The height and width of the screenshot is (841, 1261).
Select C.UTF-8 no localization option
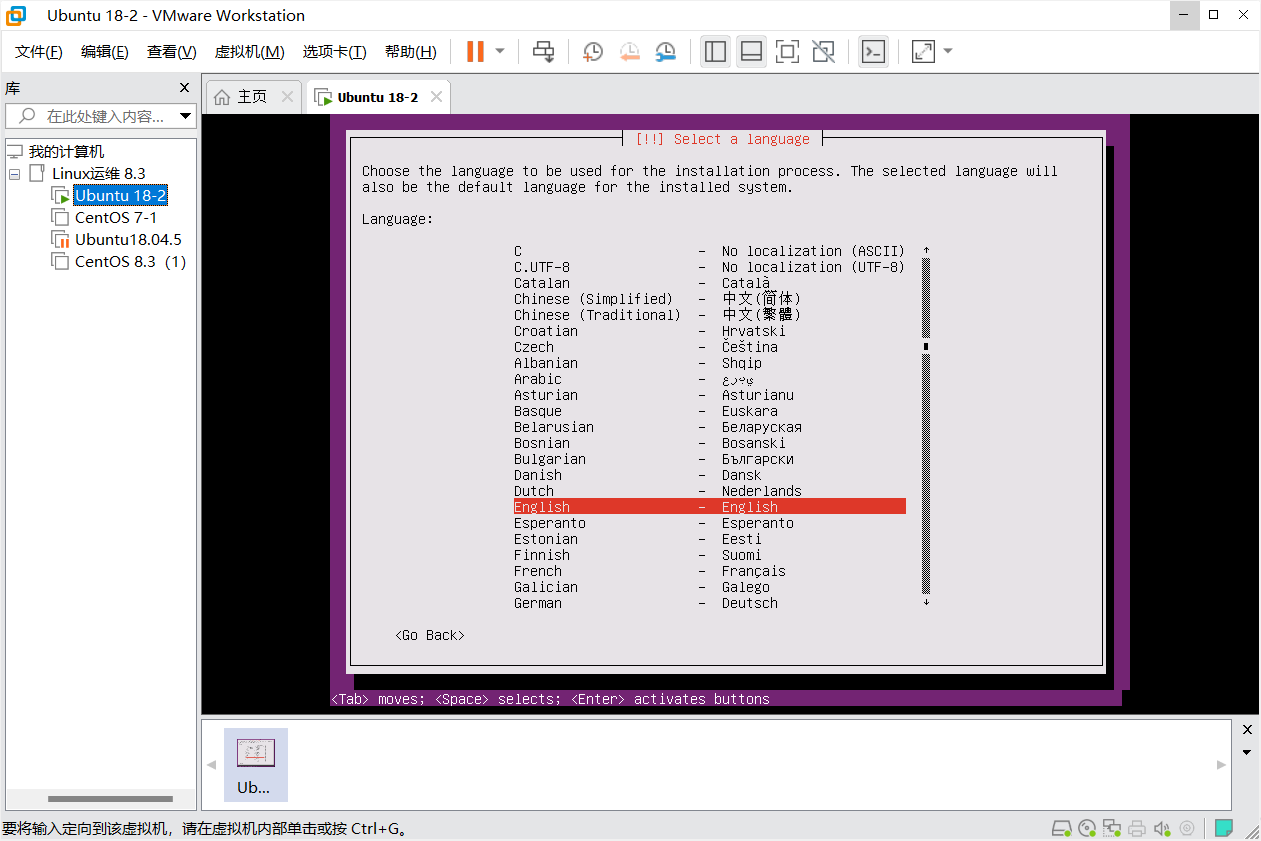[x=709, y=267]
